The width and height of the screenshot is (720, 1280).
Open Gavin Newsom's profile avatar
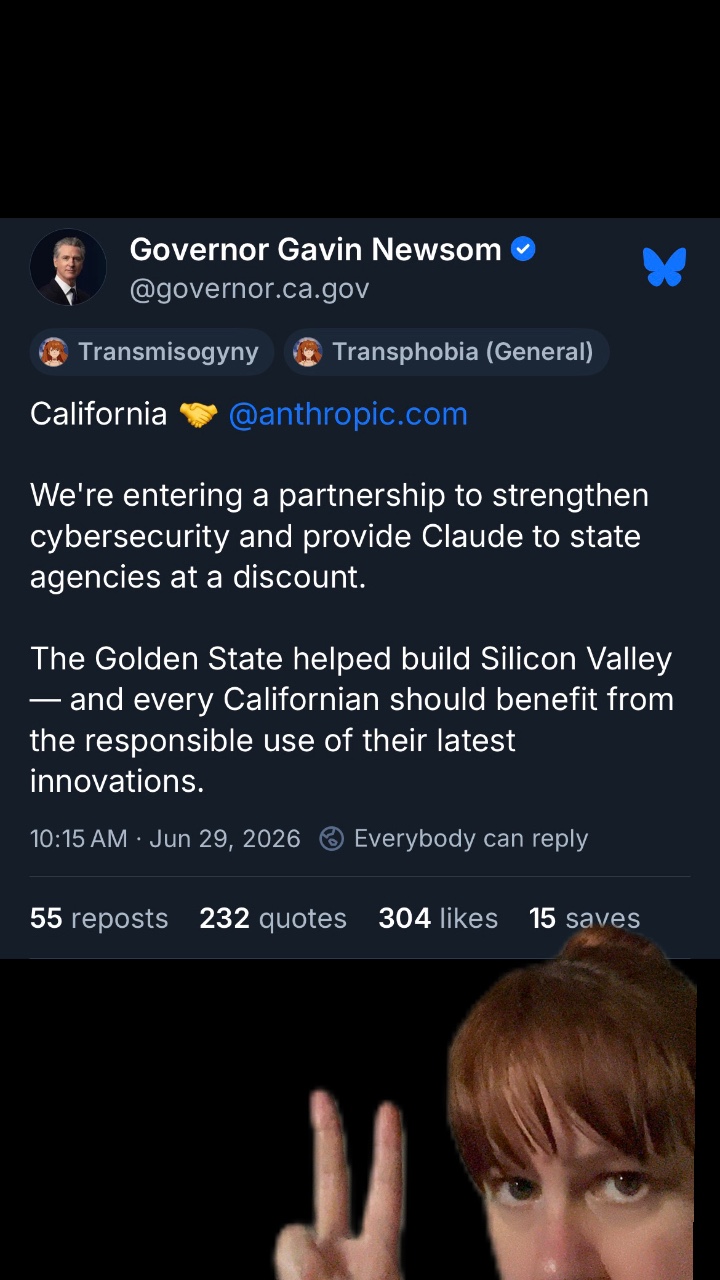tap(68, 268)
